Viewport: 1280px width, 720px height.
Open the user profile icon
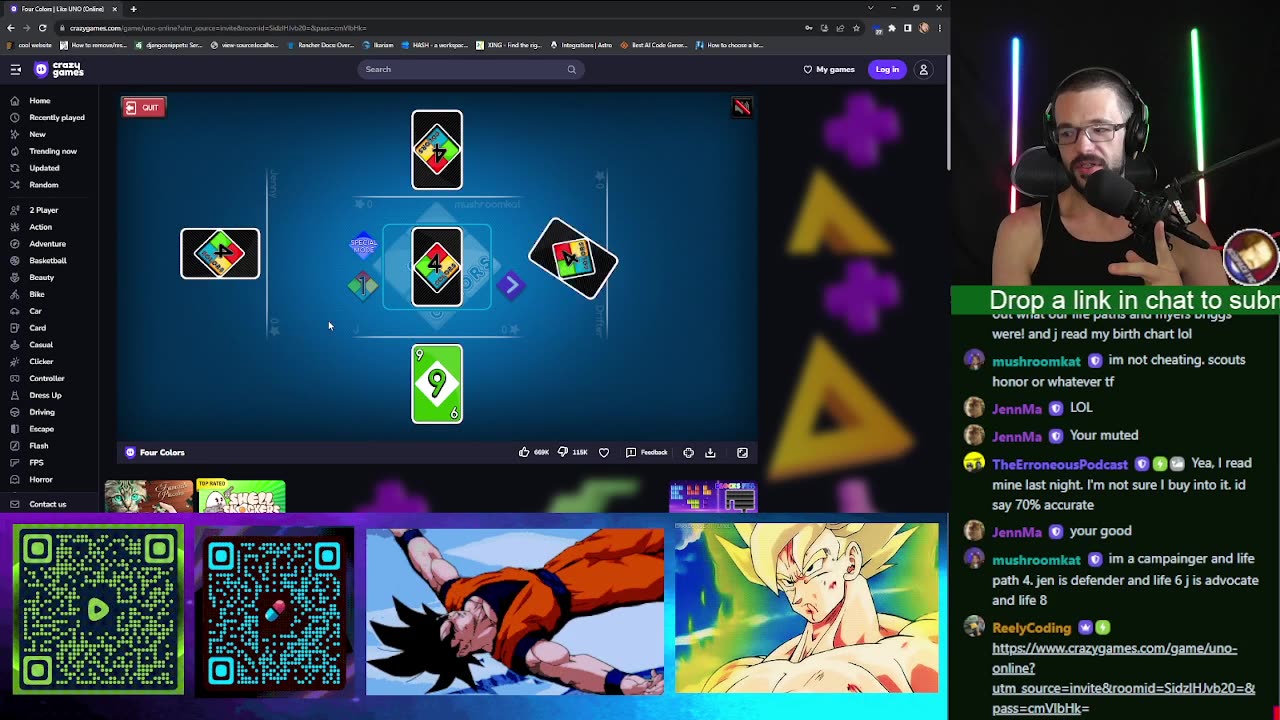[923, 69]
